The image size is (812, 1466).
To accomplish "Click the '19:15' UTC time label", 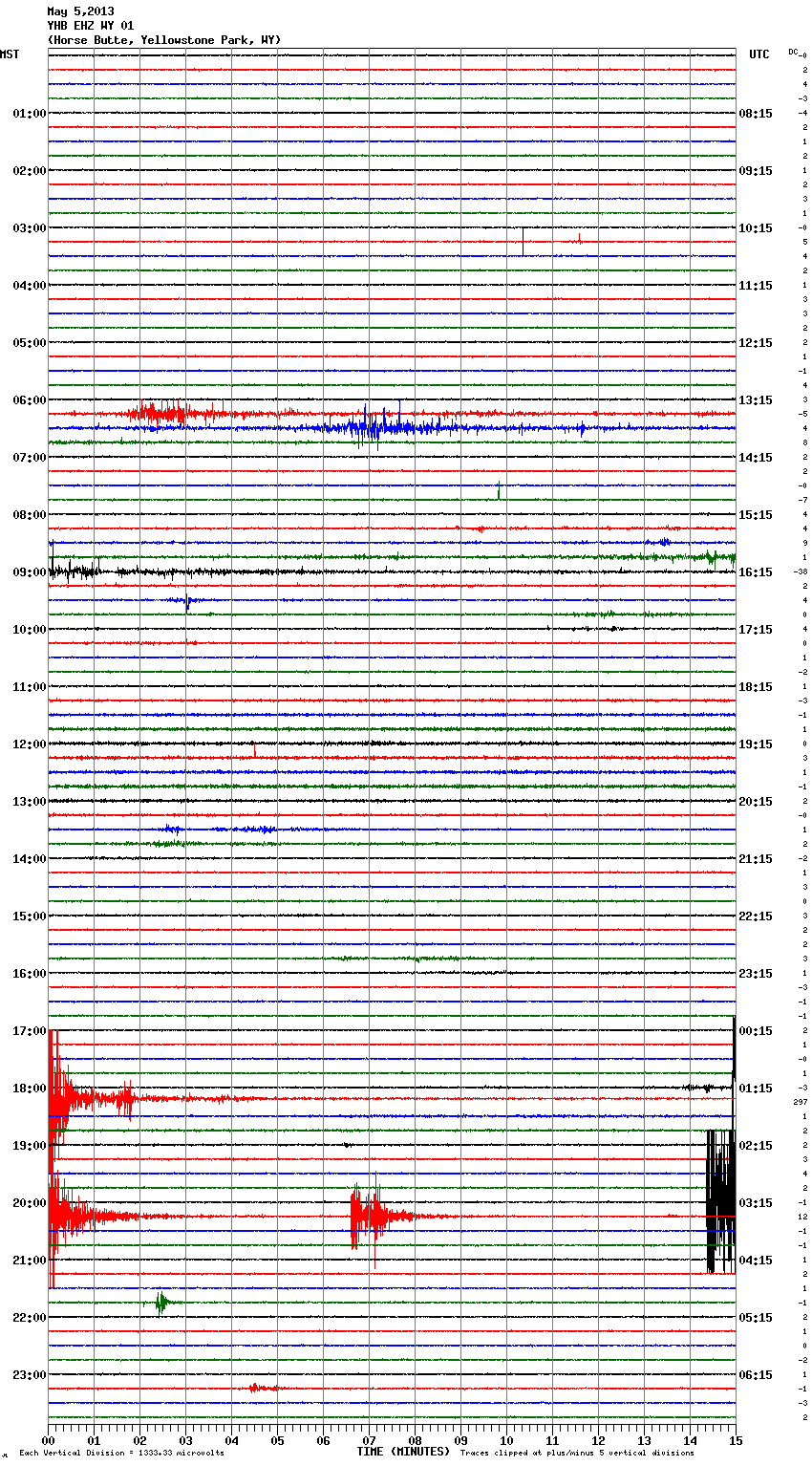I will 756,744.
